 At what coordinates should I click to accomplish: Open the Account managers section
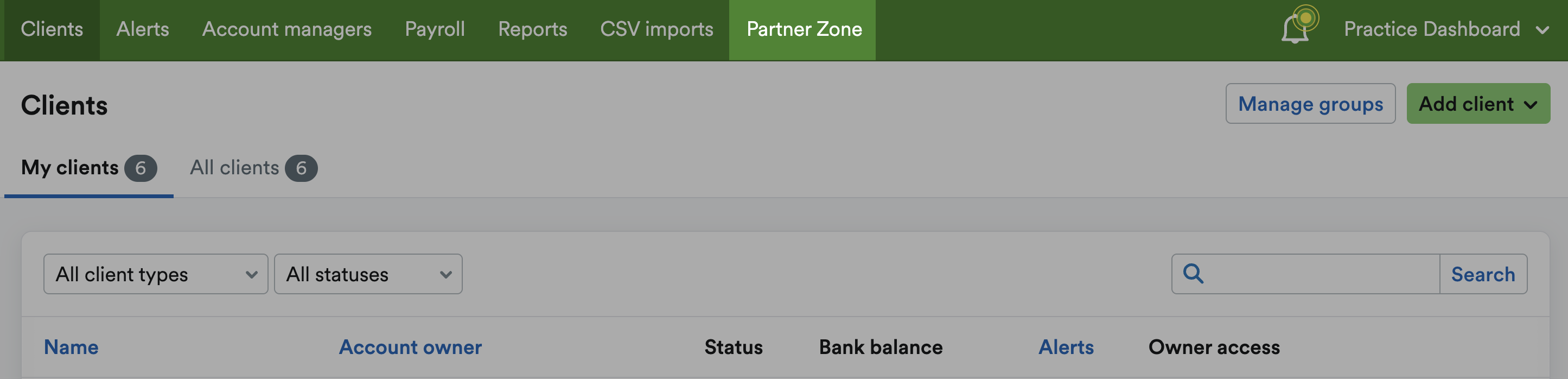click(x=286, y=29)
